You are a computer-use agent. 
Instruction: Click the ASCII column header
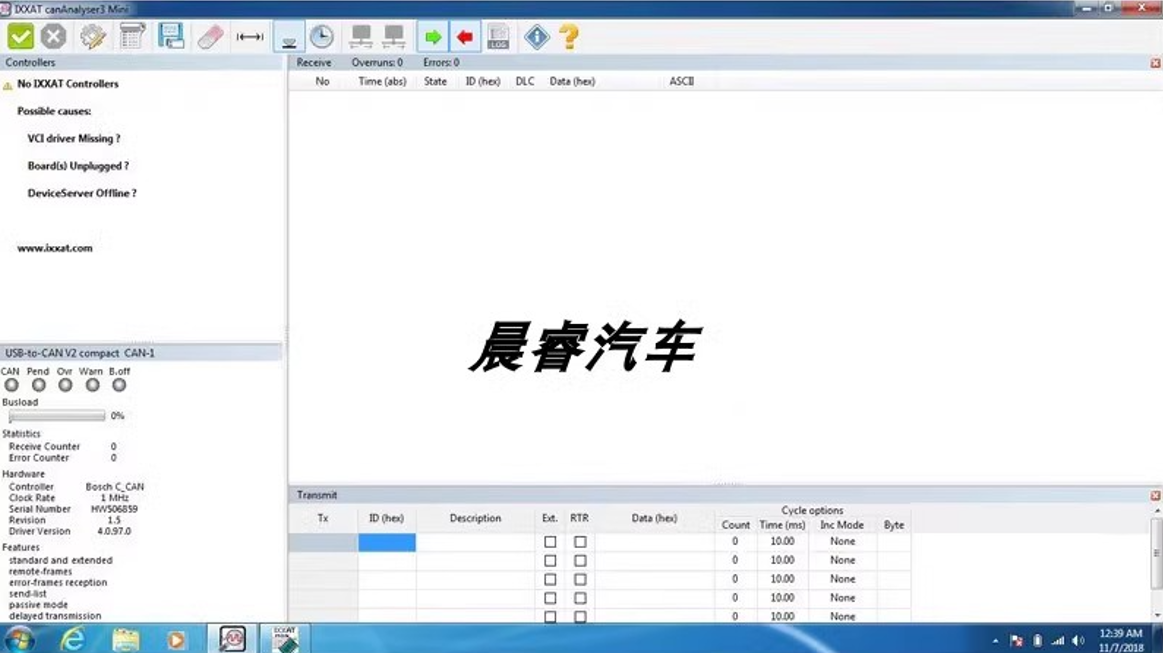(682, 82)
